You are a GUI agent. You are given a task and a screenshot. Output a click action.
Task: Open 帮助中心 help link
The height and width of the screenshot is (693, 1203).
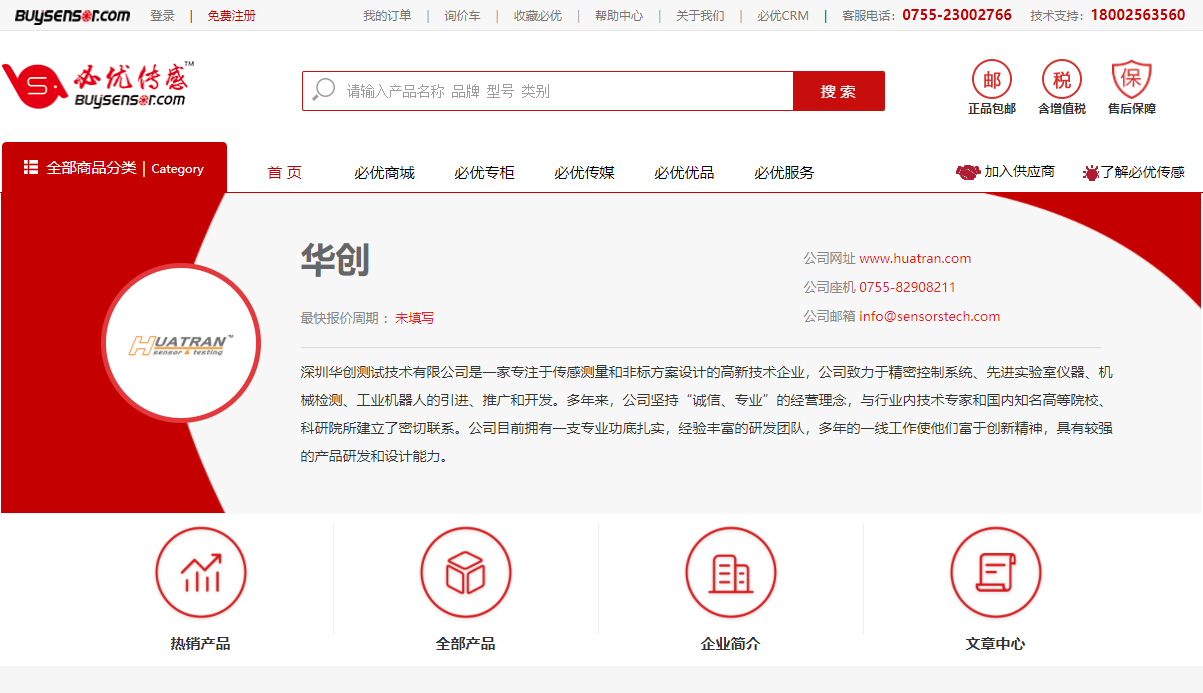pos(619,15)
